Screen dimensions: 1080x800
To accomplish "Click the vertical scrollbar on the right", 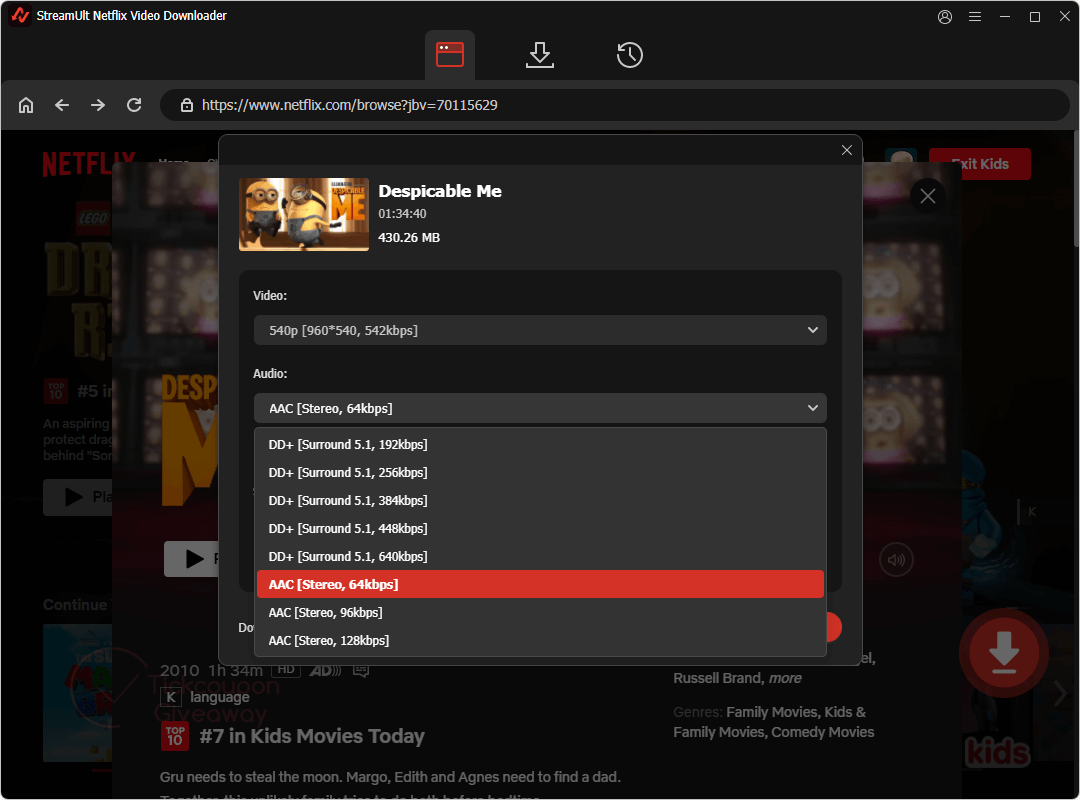I will (x=1076, y=187).
